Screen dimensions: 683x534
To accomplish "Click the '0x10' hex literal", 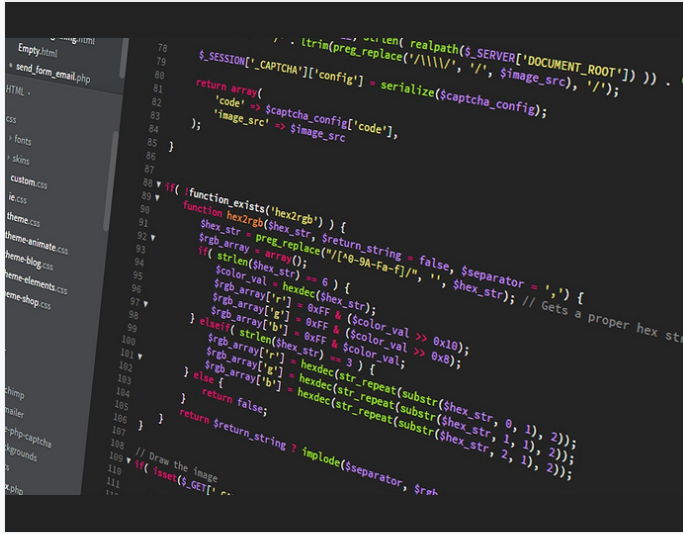I will 446,343.
